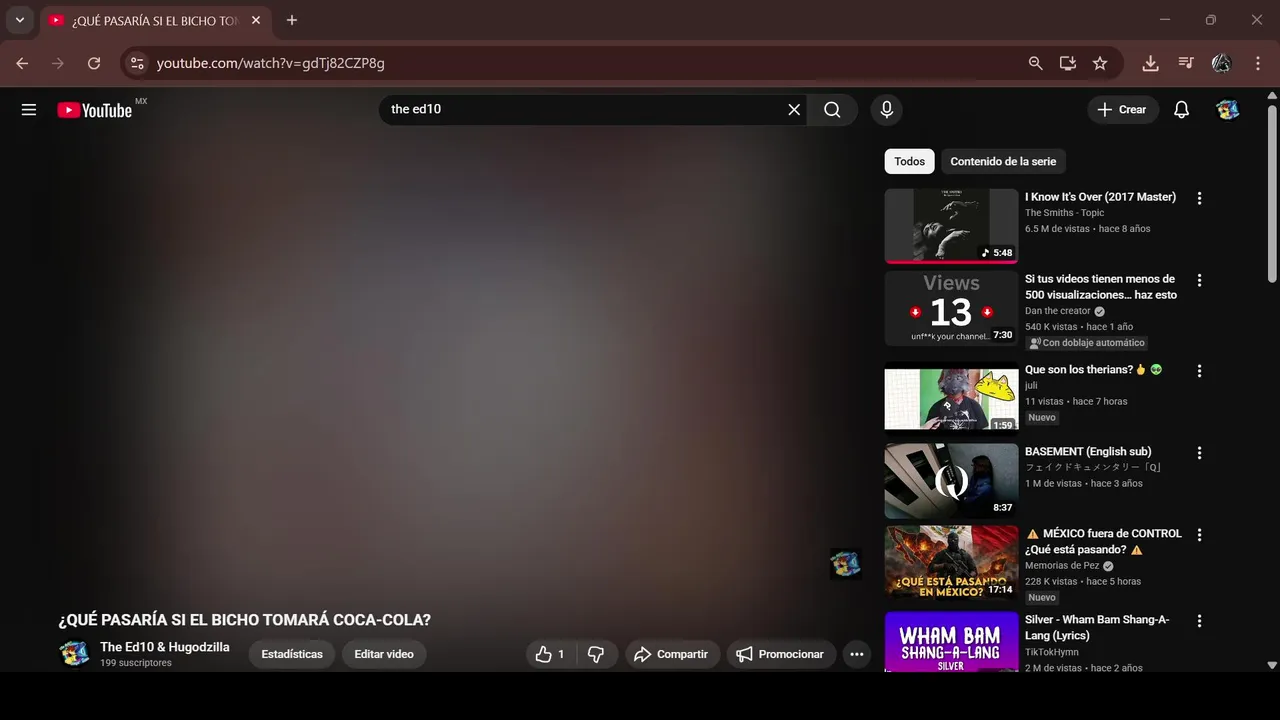Click Compartir button

673,654
